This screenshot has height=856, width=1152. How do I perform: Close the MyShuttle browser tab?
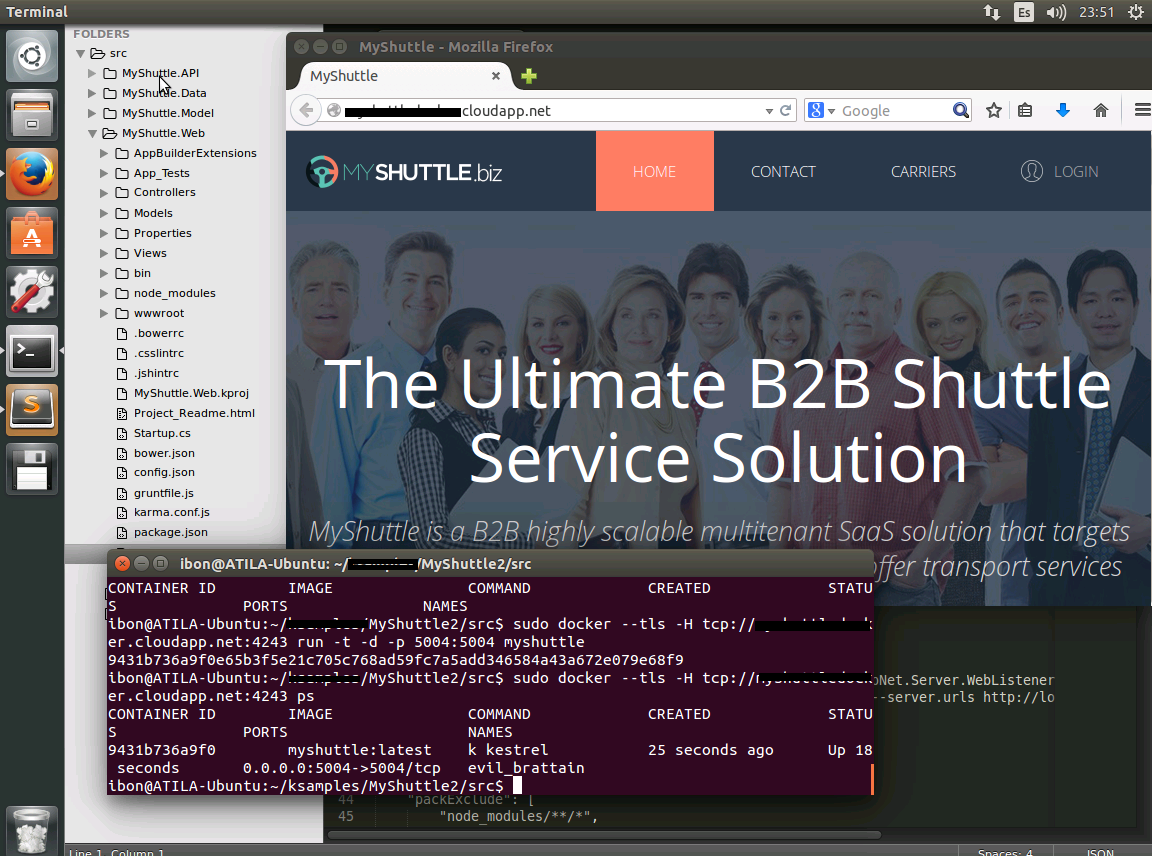[496, 76]
